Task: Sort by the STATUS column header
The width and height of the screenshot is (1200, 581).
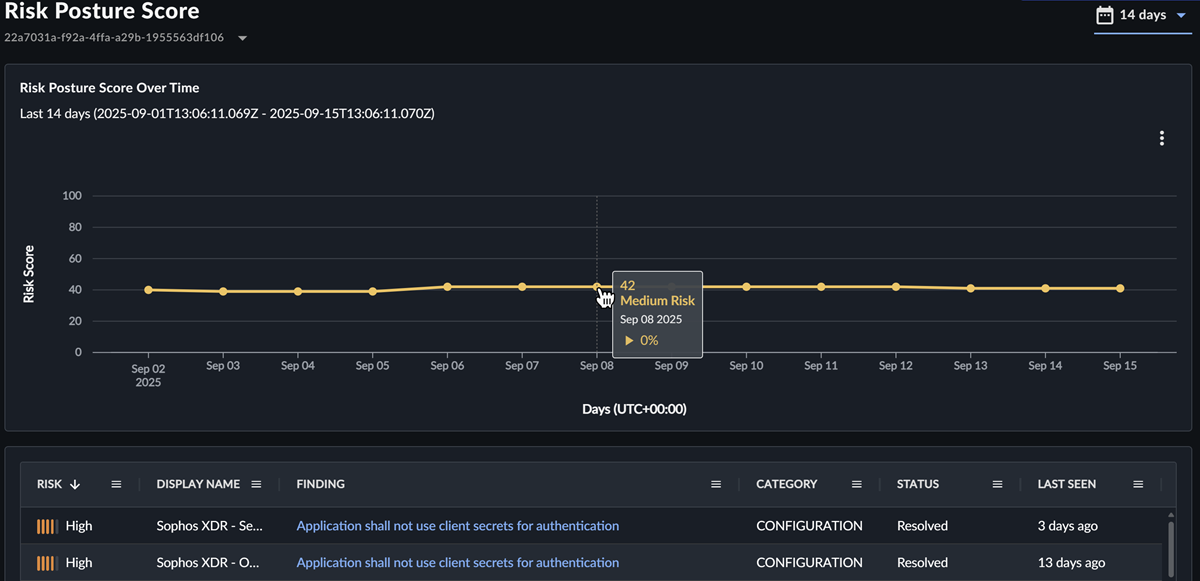Action: tap(917, 484)
